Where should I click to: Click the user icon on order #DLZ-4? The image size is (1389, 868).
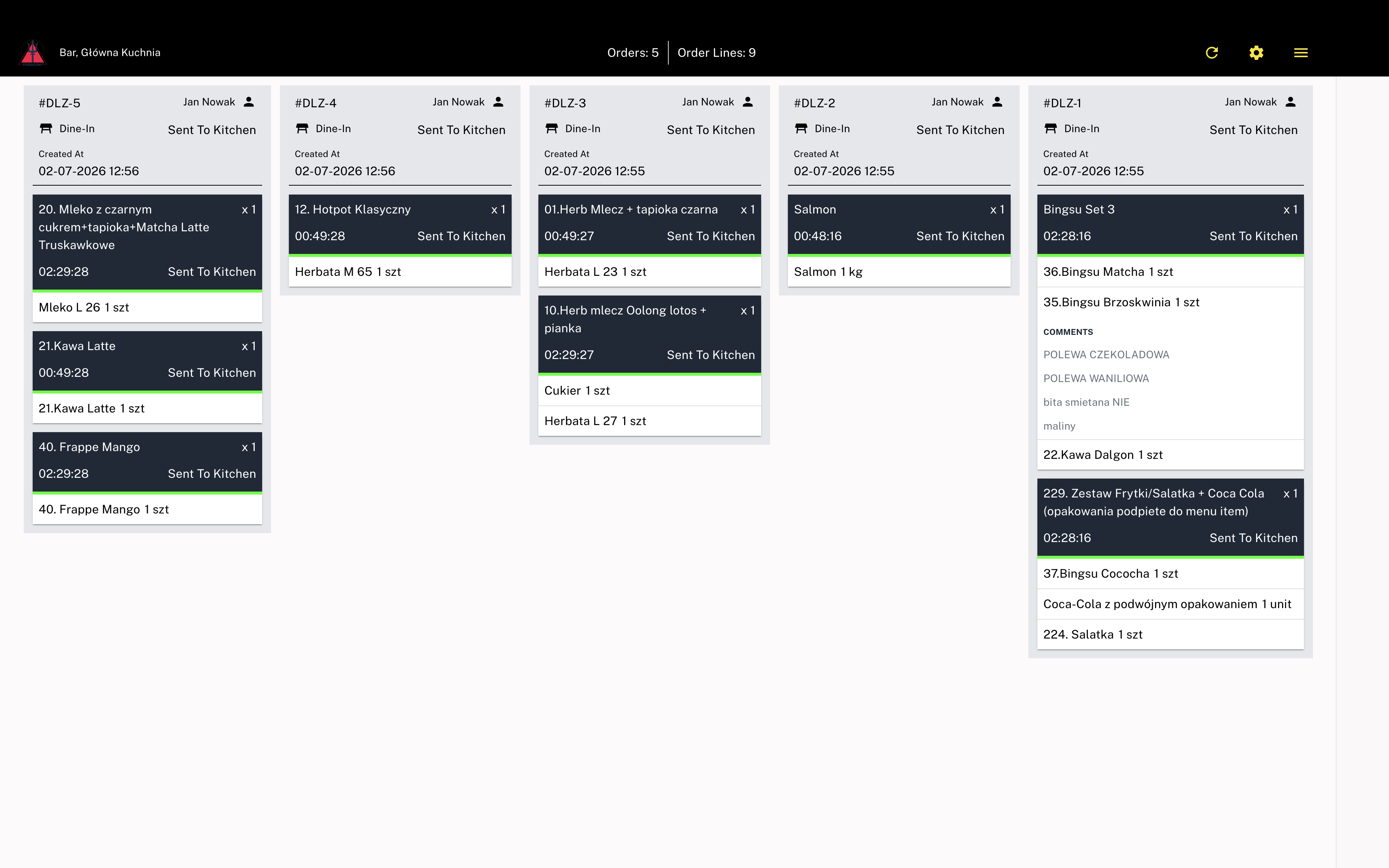coord(498,102)
